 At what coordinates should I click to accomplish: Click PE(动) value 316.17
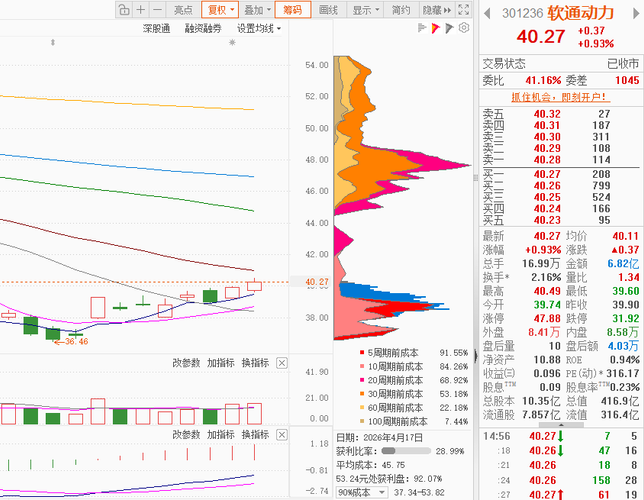pos(623,373)
